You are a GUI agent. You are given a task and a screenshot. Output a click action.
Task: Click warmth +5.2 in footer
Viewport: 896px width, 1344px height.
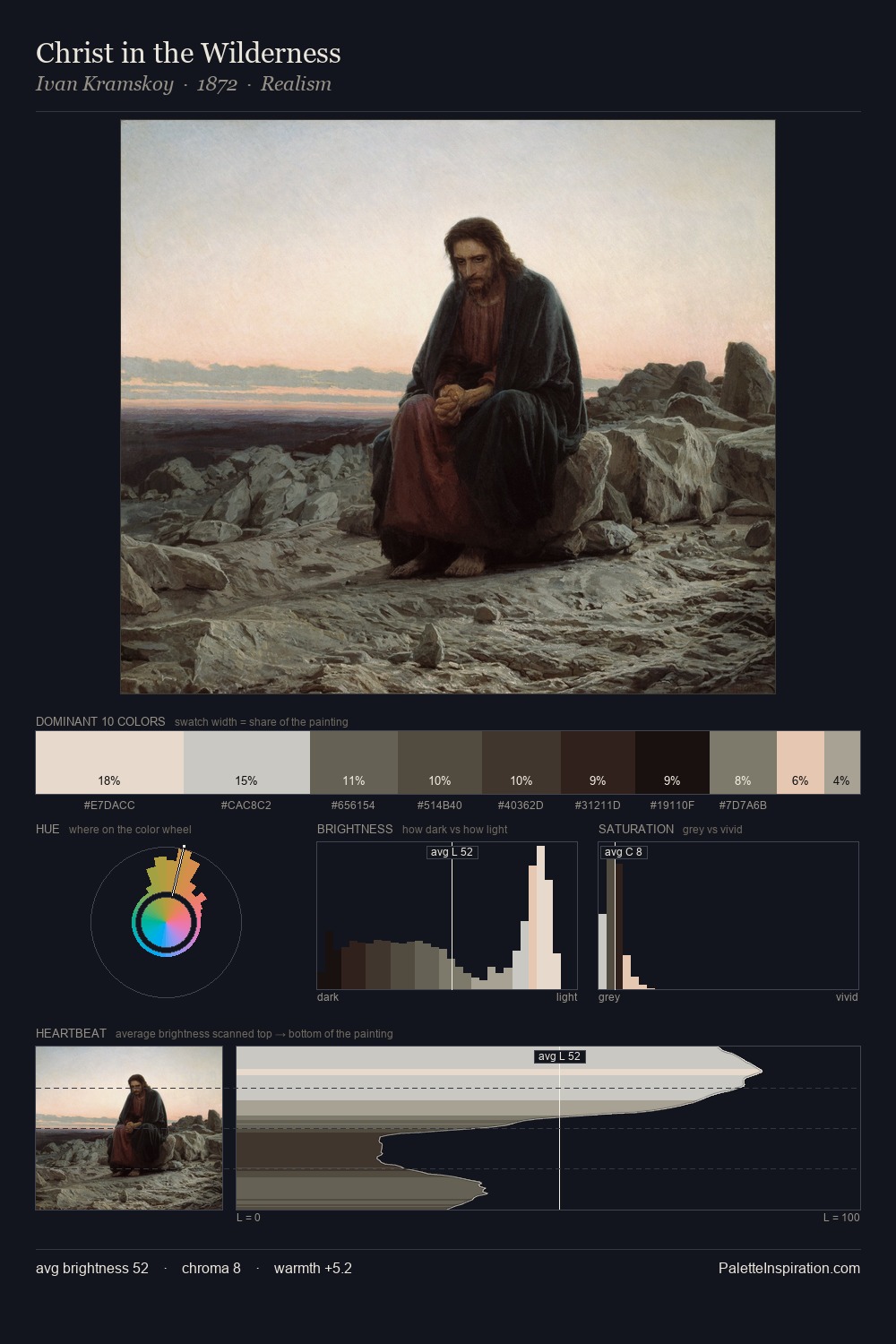pyautogui.click(x=313, y=1269)
